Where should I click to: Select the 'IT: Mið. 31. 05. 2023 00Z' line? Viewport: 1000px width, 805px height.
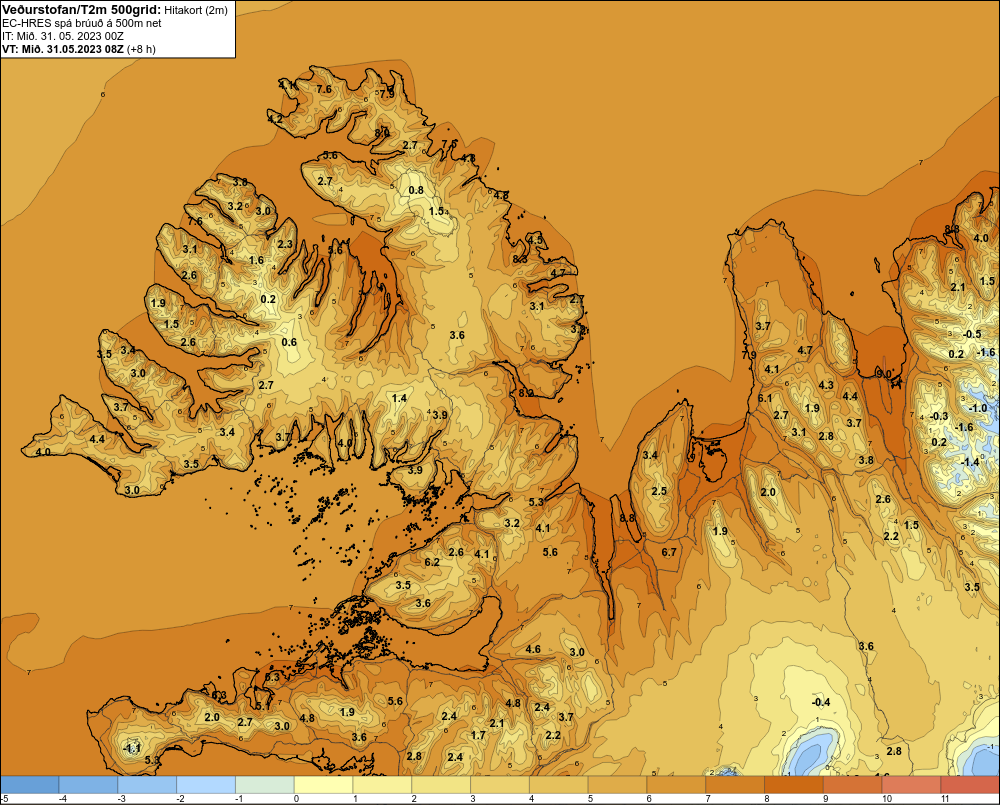click(x=63, y=36)
